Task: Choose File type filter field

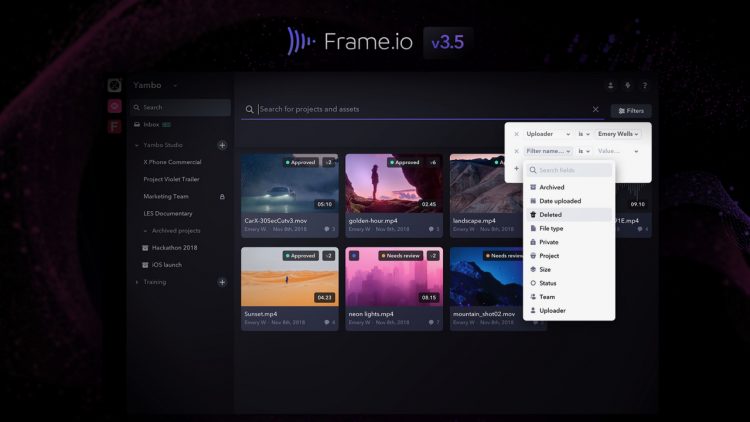Action: click(x=569, y=229)
